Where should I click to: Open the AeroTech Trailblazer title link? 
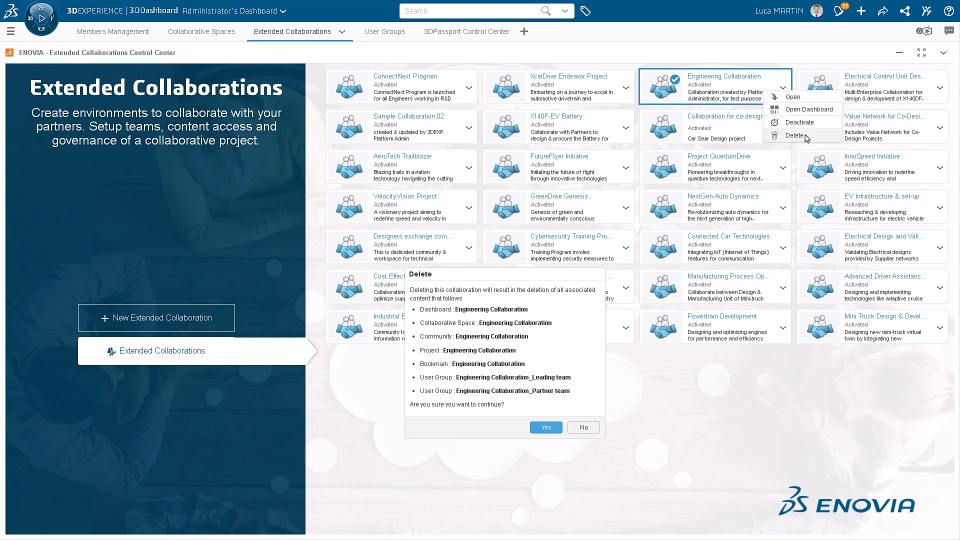tap(403, 156)
